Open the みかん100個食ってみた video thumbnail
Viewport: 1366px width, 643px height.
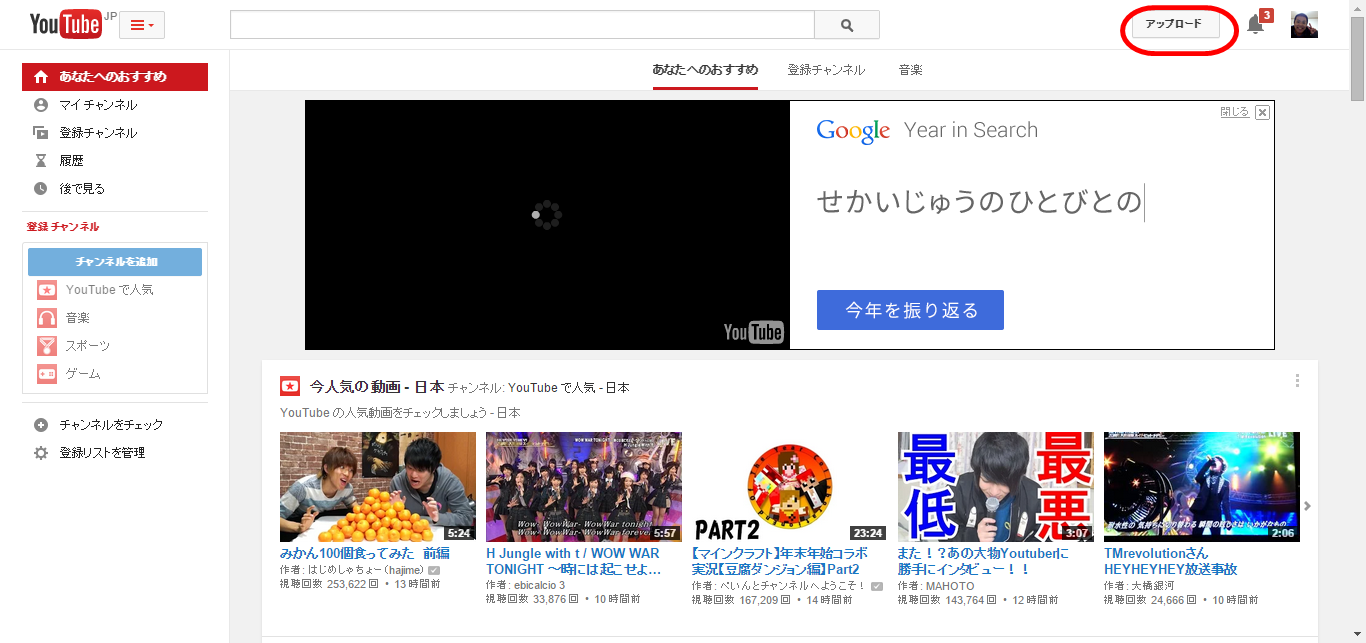click(378, 487)
